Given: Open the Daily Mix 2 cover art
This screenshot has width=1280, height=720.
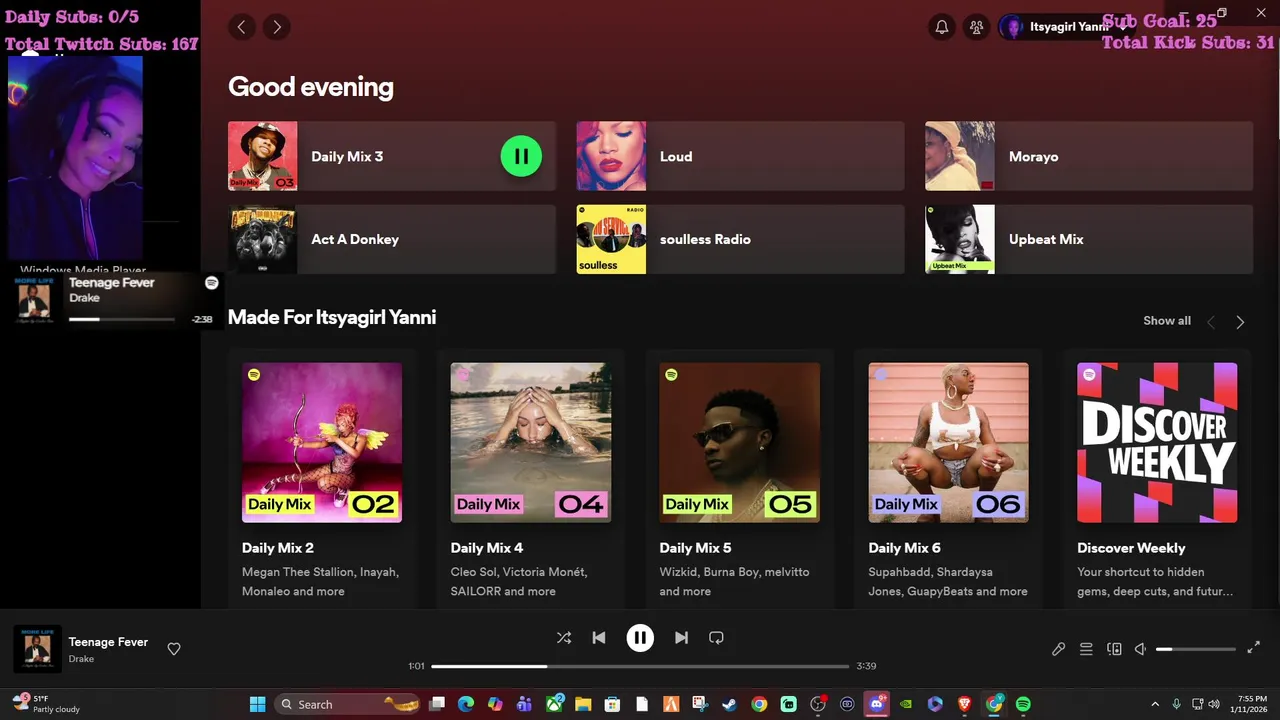Looking at the screenshot, I should pyautogui.click(x=322, y=442).
